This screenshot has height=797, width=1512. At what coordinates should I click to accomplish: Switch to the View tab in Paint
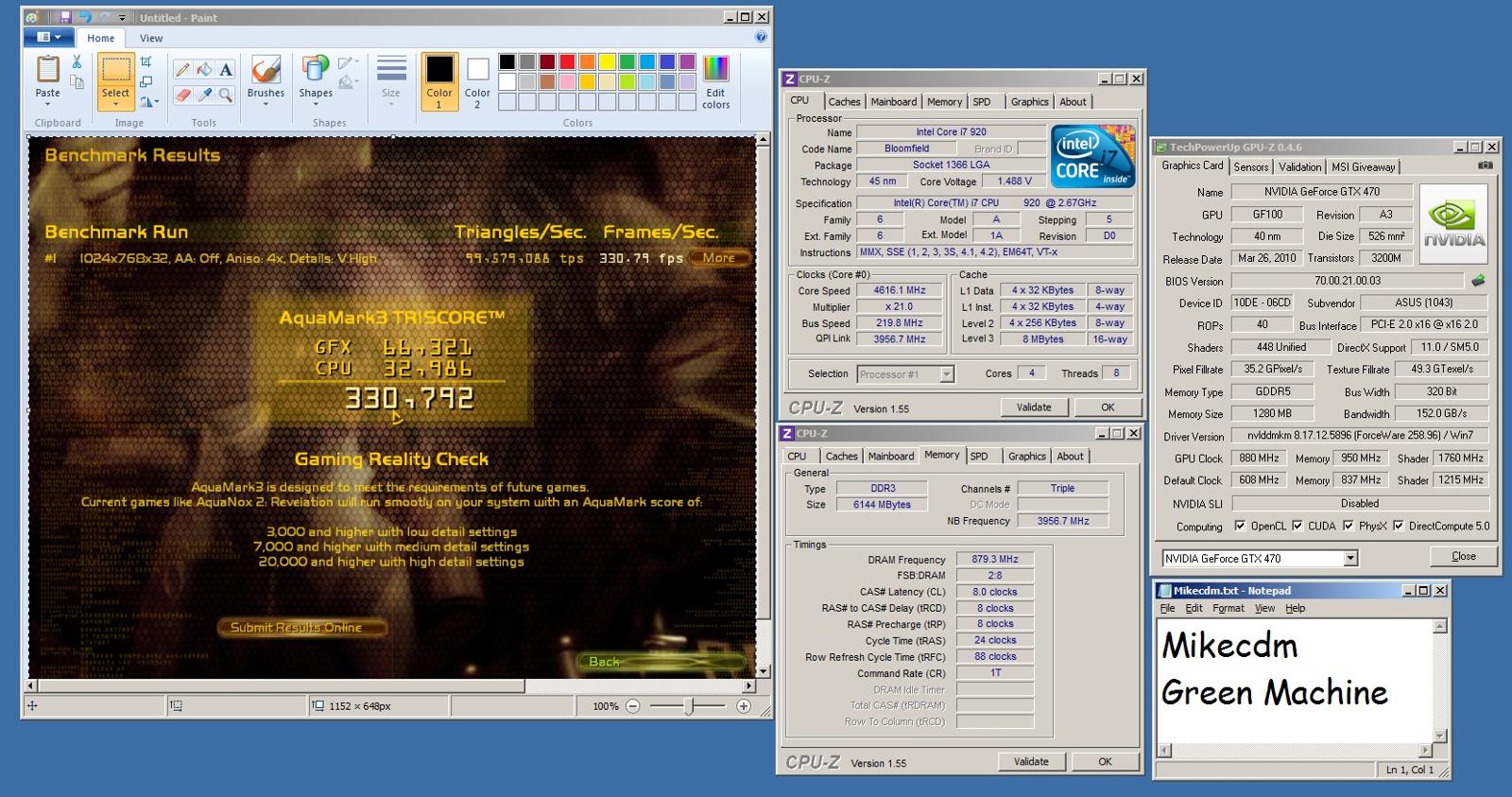pyautogui.click(x=151, y=38)
